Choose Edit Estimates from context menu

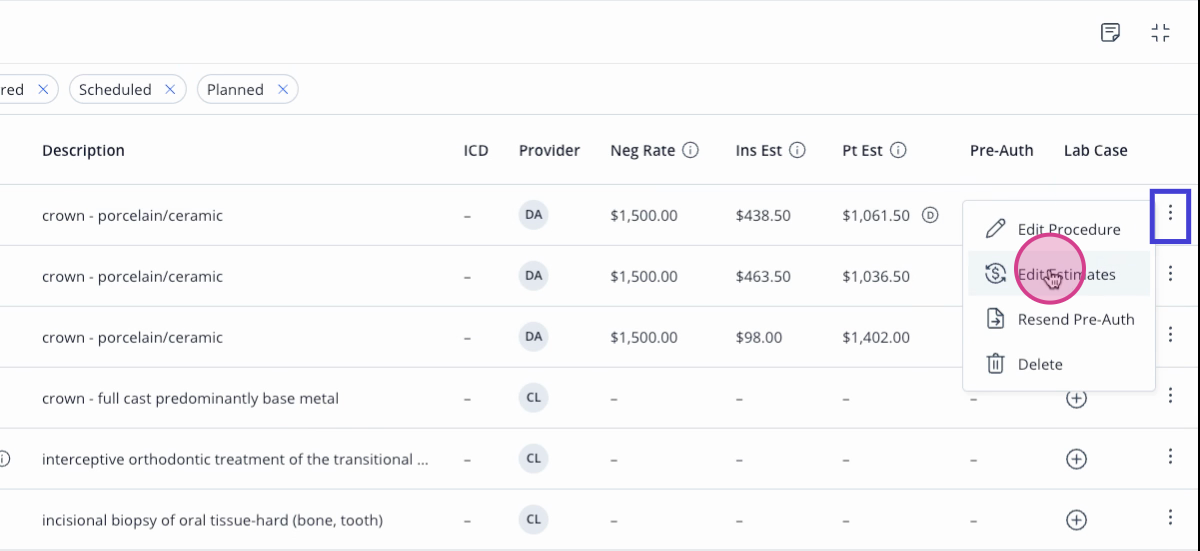point(1059,274)
